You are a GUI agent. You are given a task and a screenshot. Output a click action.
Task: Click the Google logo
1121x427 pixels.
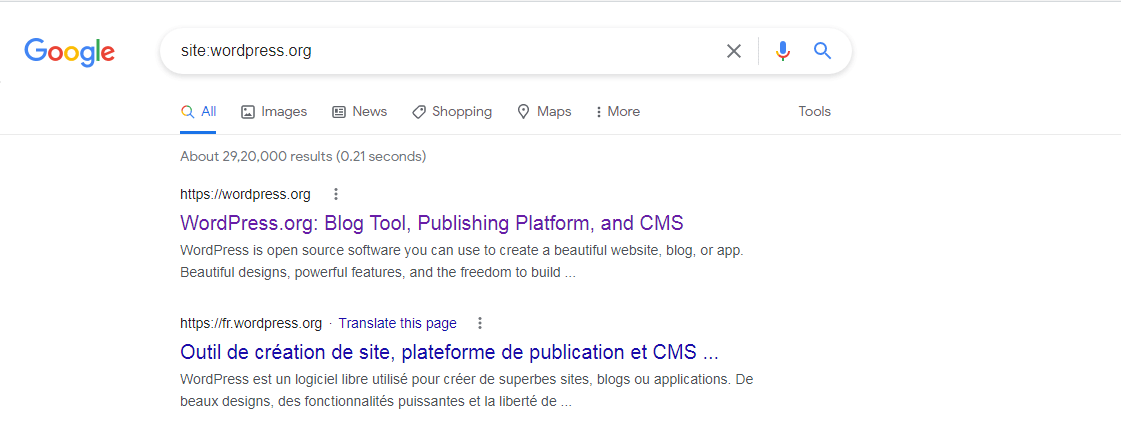69,51
